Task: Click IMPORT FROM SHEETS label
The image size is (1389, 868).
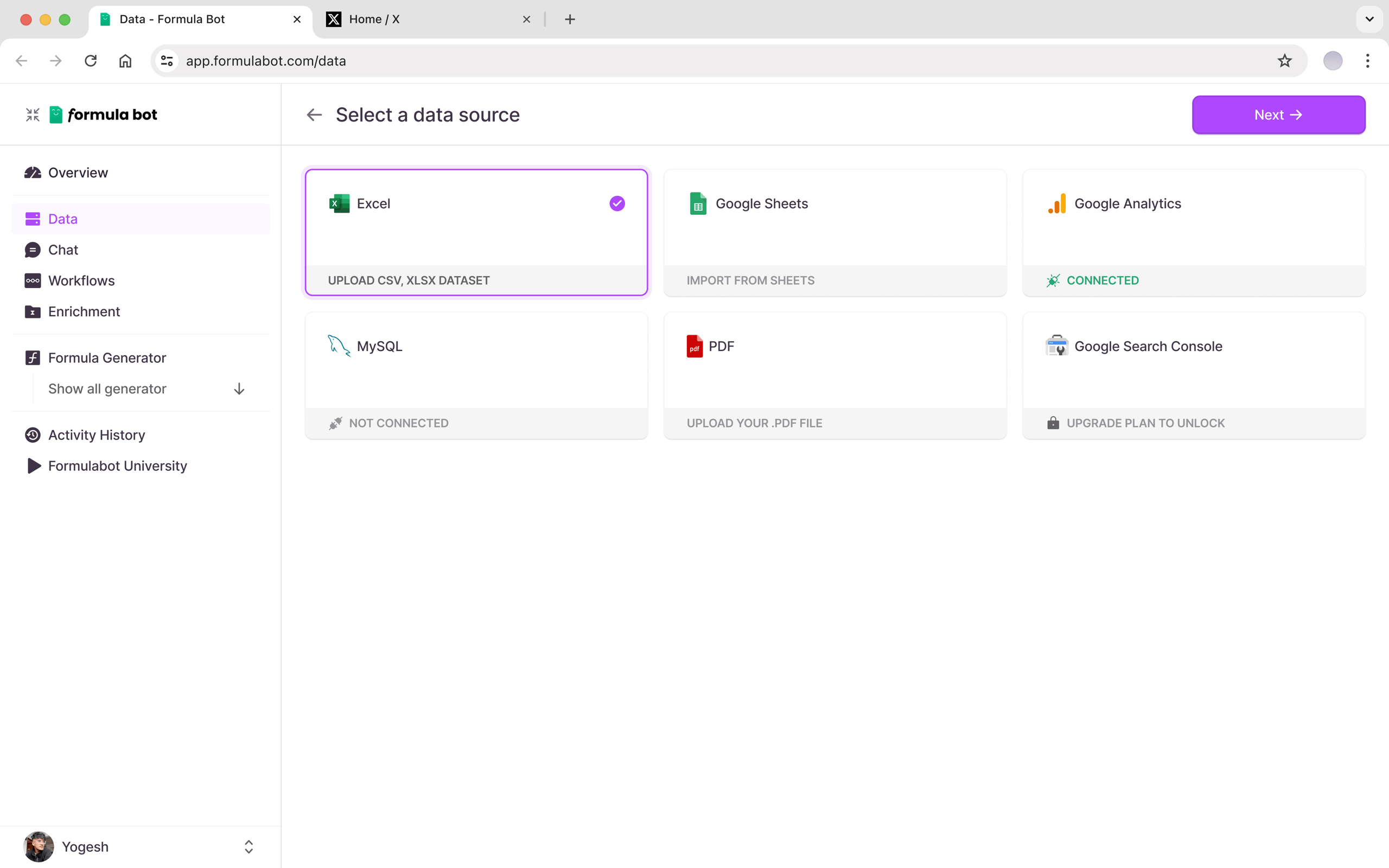Action: point(750,280)
